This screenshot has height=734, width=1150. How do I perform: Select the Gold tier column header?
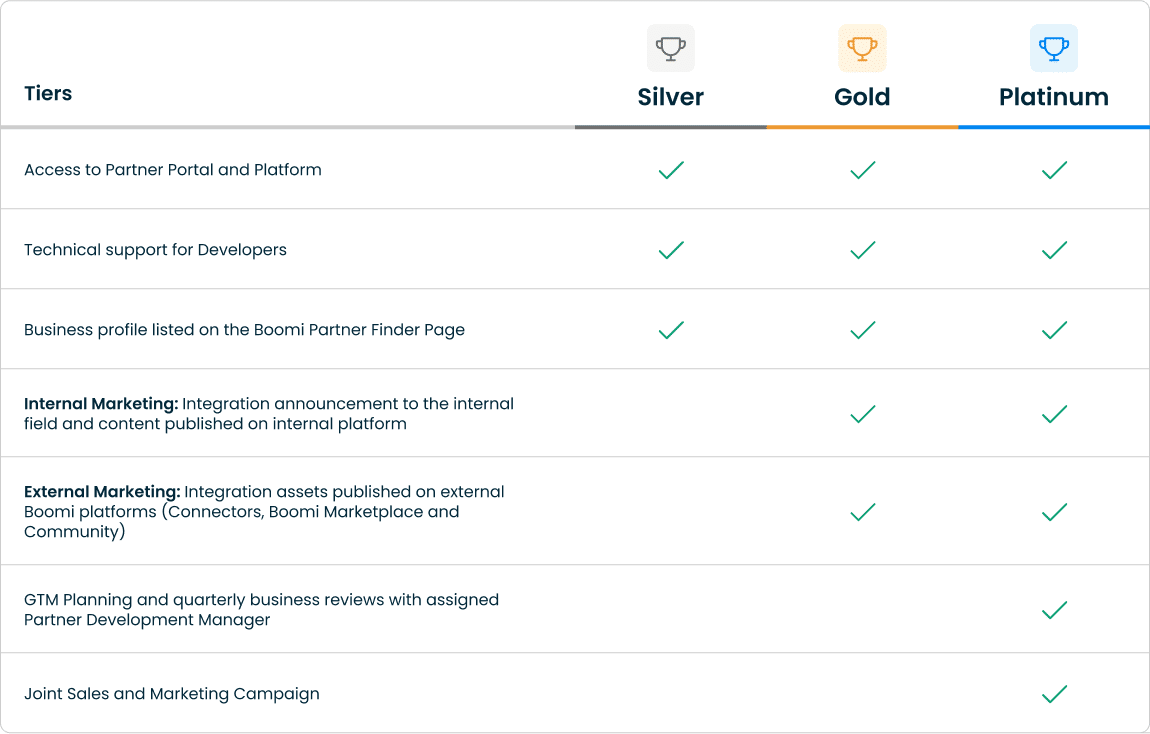pos(862,96)
